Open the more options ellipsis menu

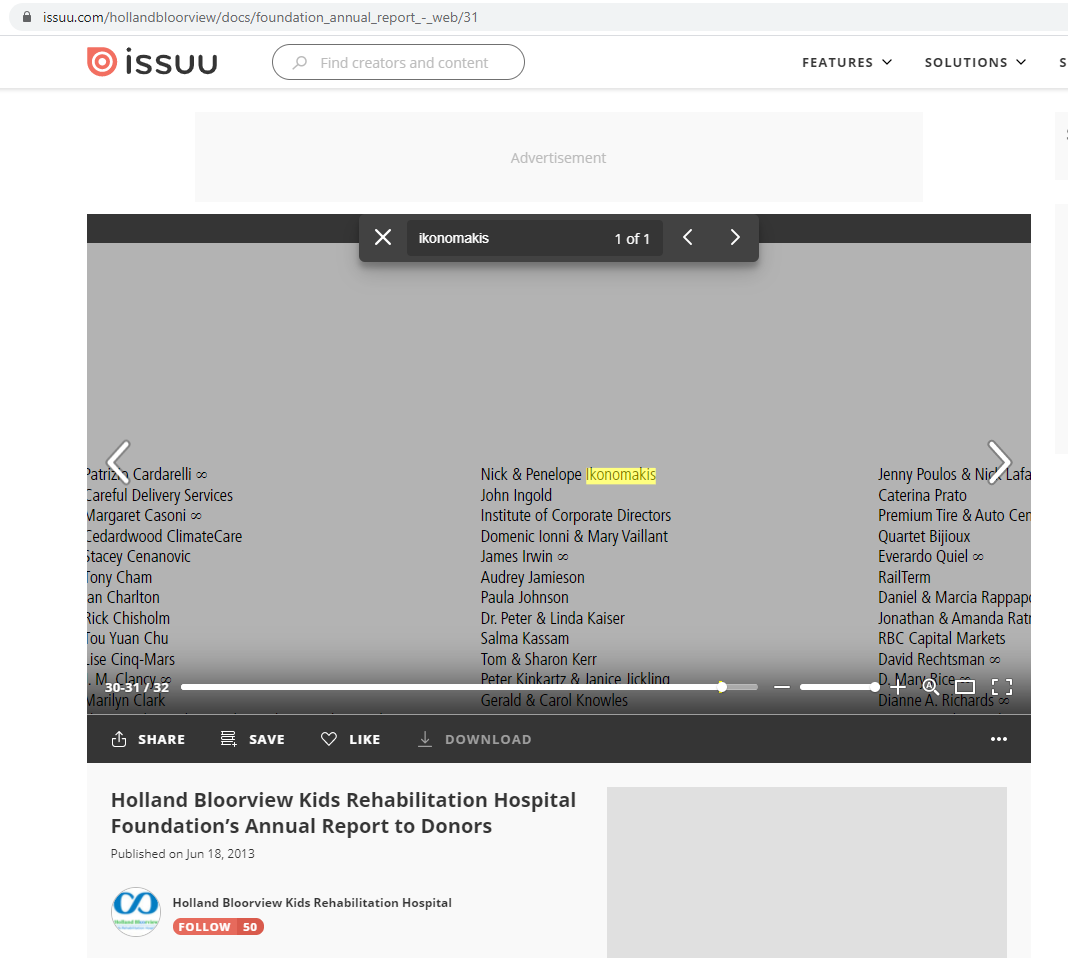(999, 739)
